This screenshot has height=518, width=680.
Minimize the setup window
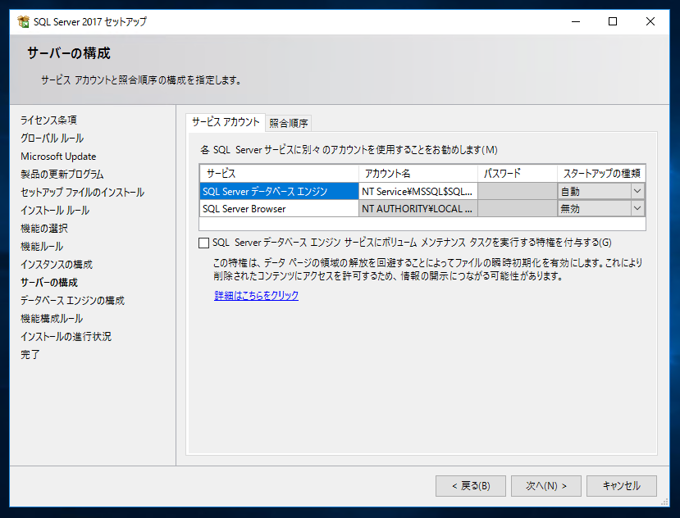coord(575,21)
